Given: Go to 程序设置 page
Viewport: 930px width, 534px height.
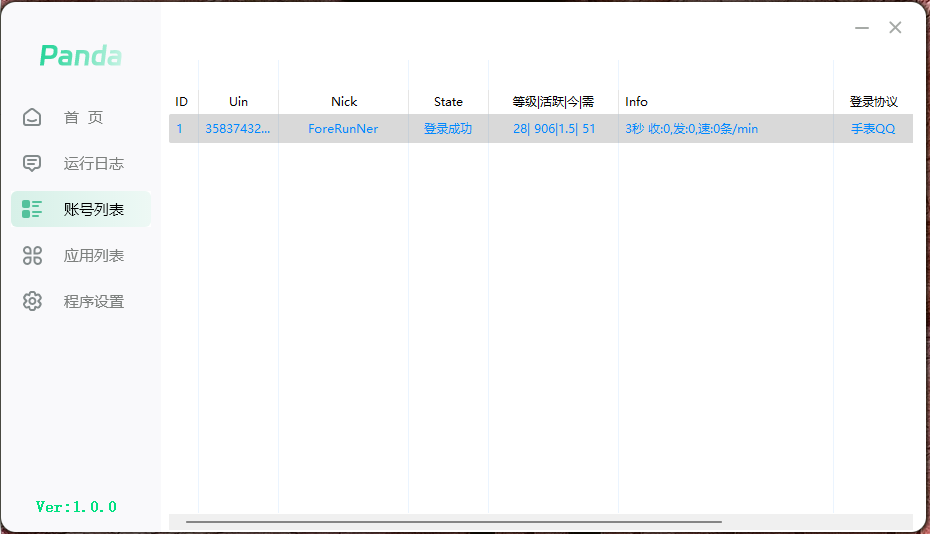Looking at the screenshot, I should click(x=93, y=301).
